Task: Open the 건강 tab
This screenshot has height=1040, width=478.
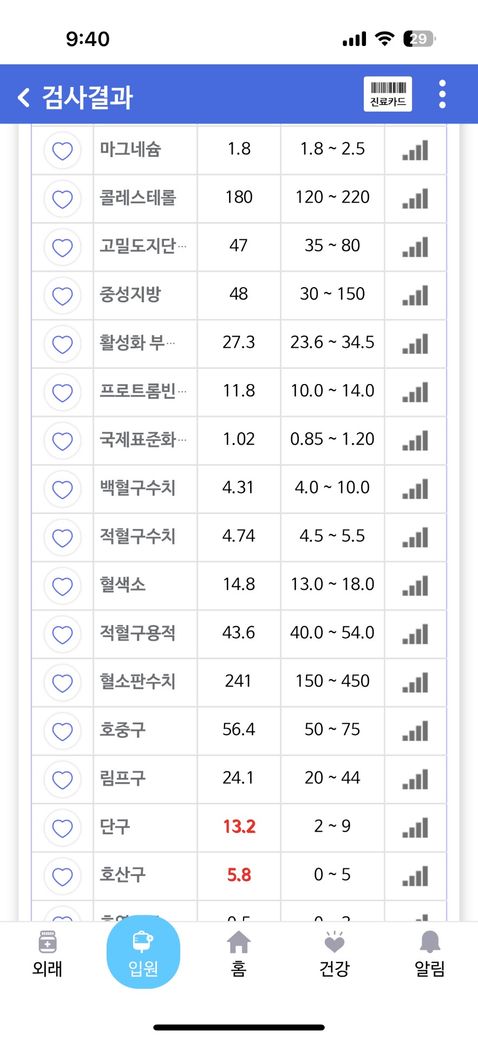Action: pyautogui.click(x=334, y=954)
